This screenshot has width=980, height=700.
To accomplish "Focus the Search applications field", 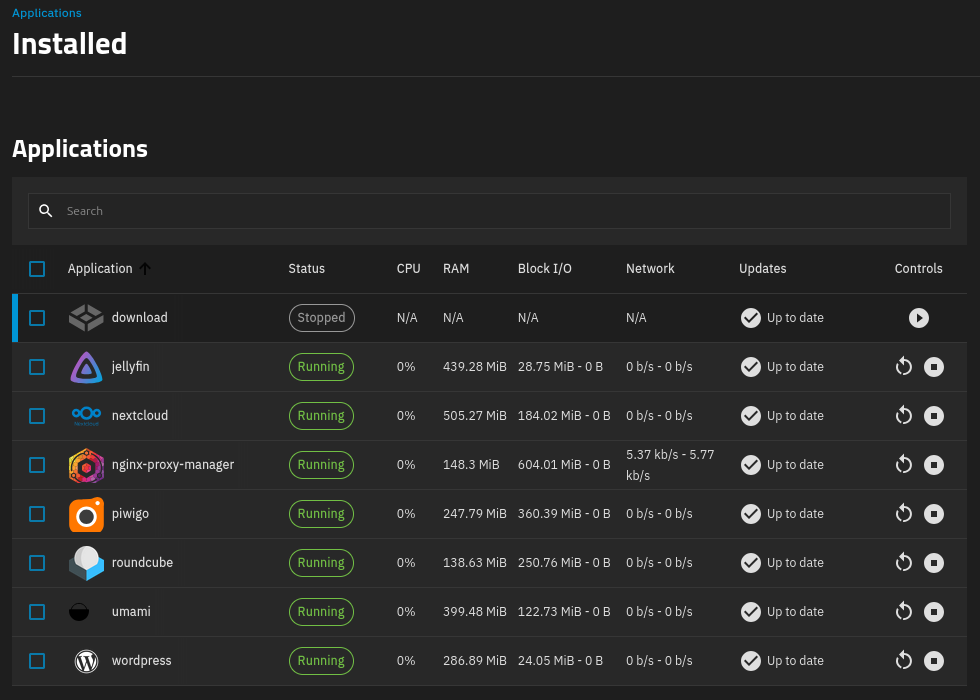I will click(x=489, y=211).
